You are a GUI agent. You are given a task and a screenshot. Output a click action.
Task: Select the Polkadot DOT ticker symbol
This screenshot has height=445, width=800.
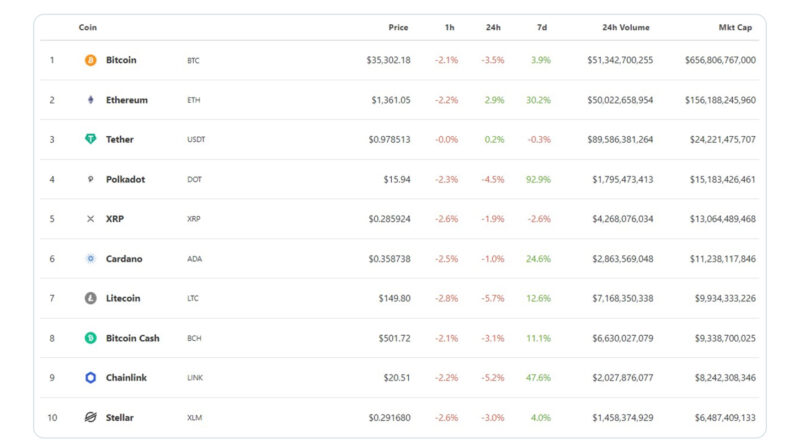(x=194, y=179)
